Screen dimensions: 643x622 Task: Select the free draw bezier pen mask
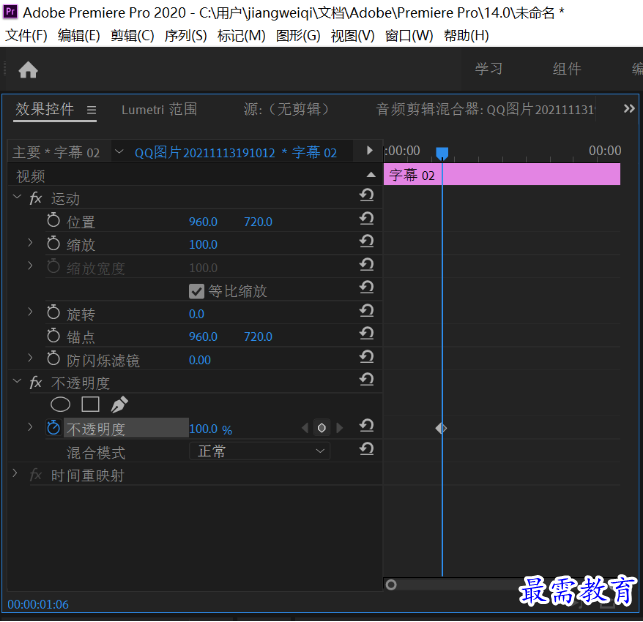pyautogui.click(x=119, y=405)
